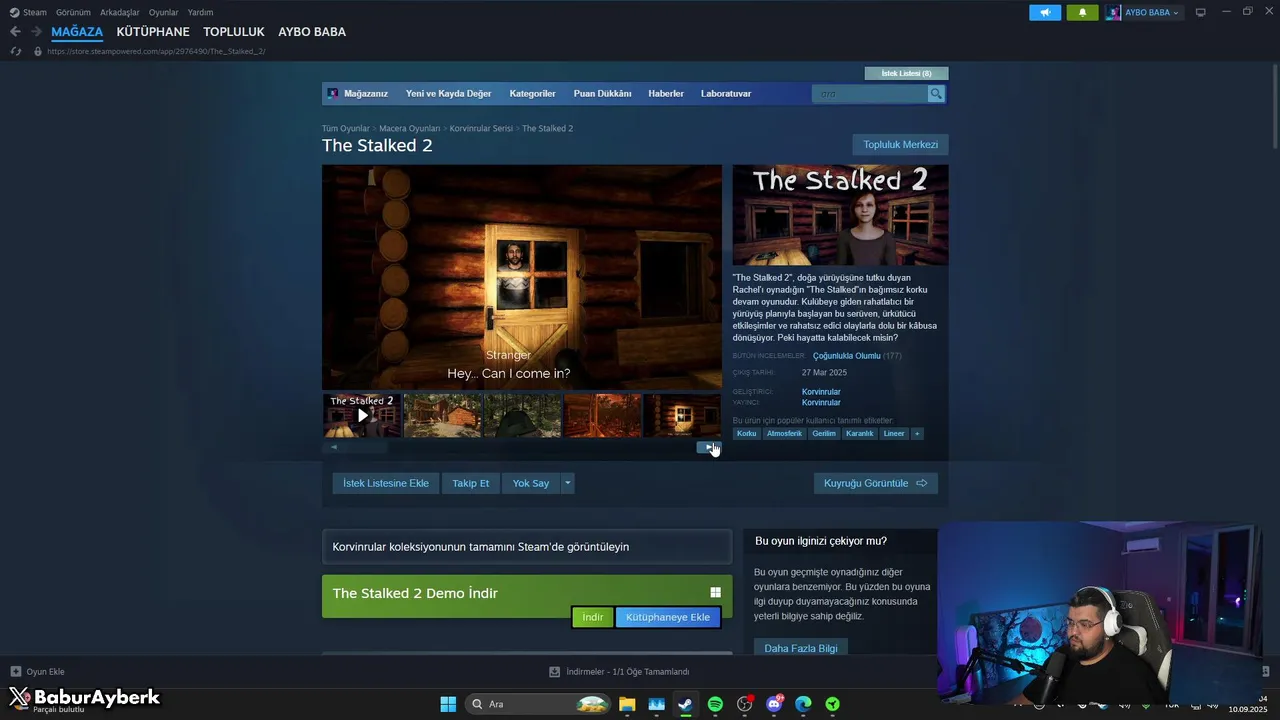Open the AYBO BABA account dropdown
This screenshot has width=1280, height=720.
[x=1142, y=12]
